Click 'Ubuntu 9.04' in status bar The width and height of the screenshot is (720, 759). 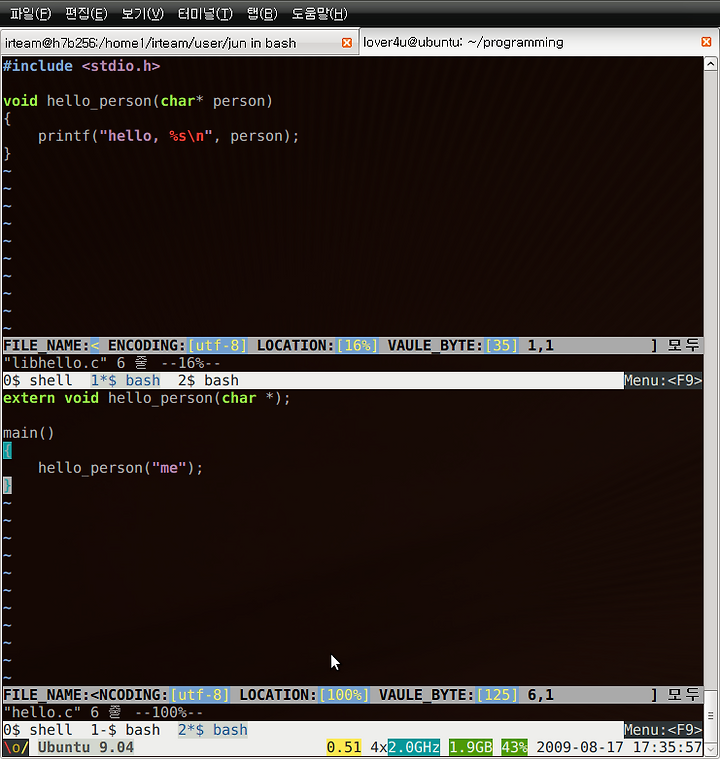point(86,747)
